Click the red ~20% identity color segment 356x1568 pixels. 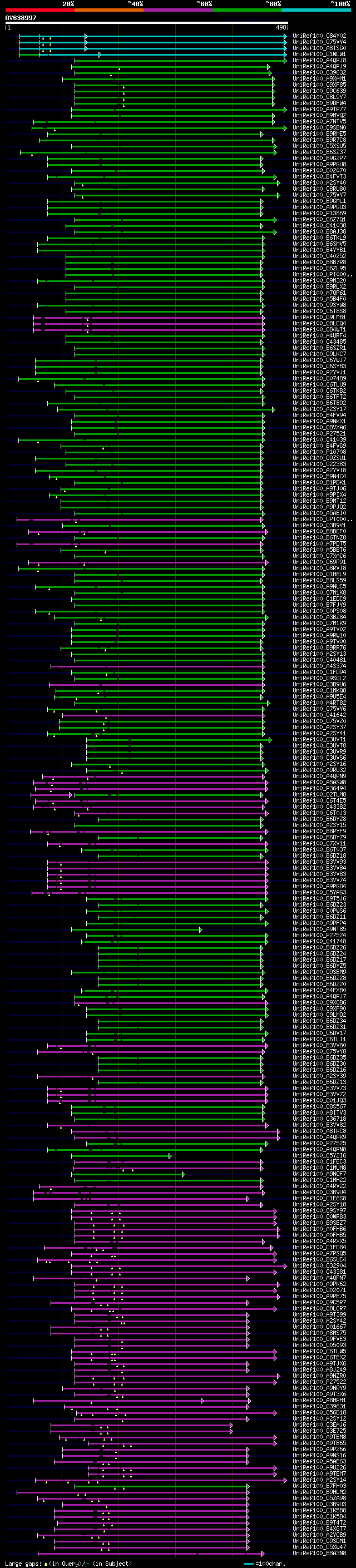39,10
